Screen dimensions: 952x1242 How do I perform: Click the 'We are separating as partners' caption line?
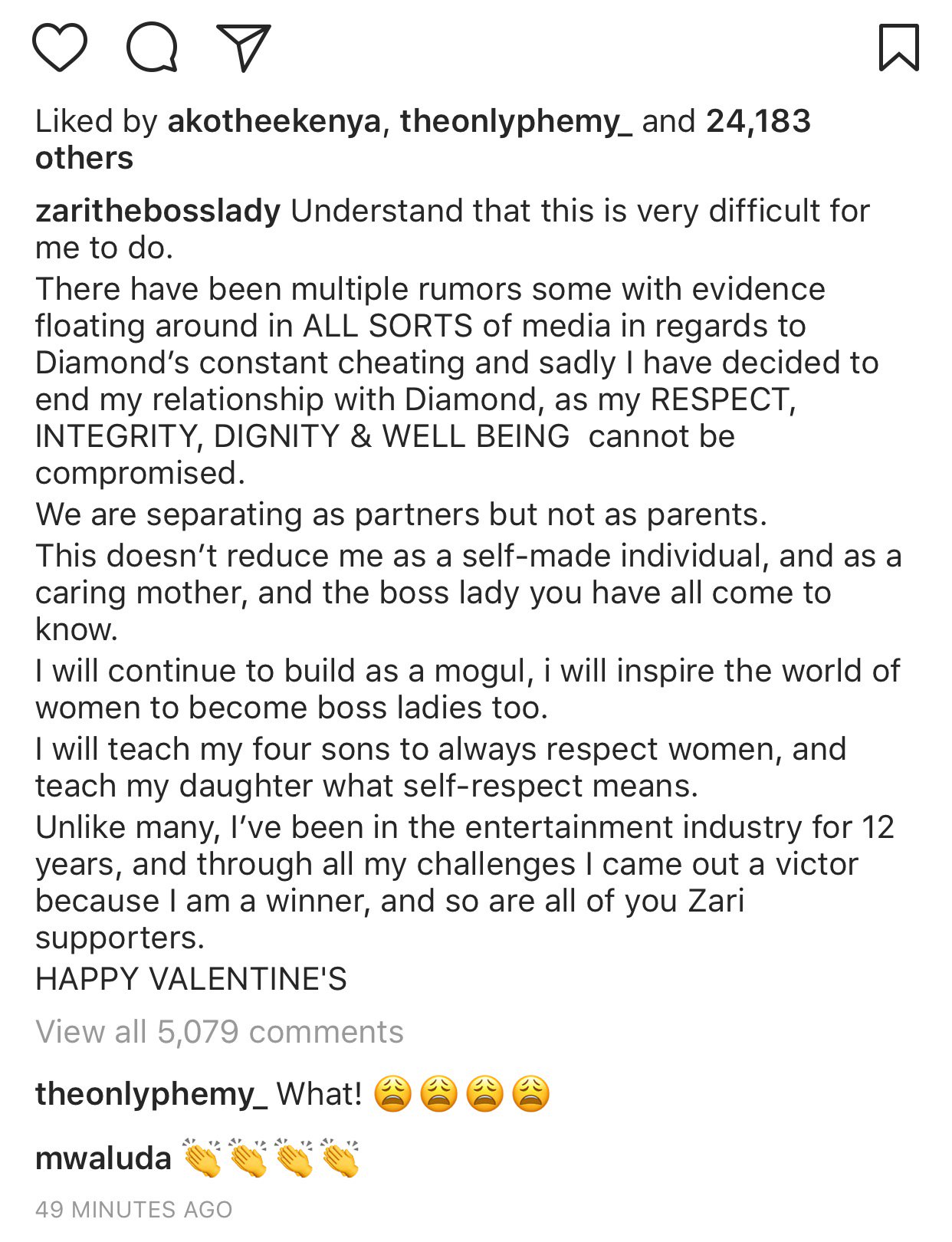401,514
